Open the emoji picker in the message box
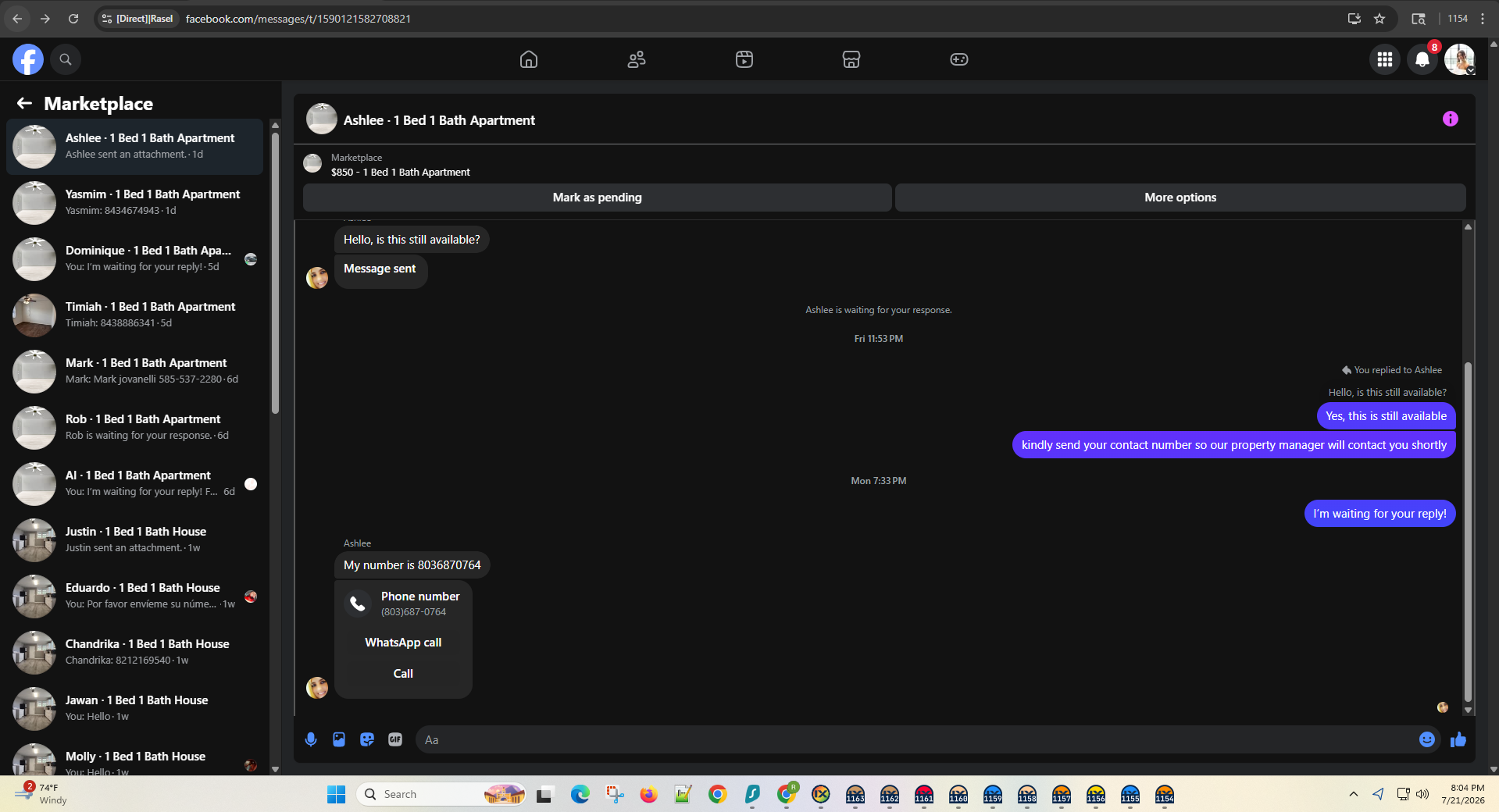The image size is (1499, 812). click(1426, 739)
